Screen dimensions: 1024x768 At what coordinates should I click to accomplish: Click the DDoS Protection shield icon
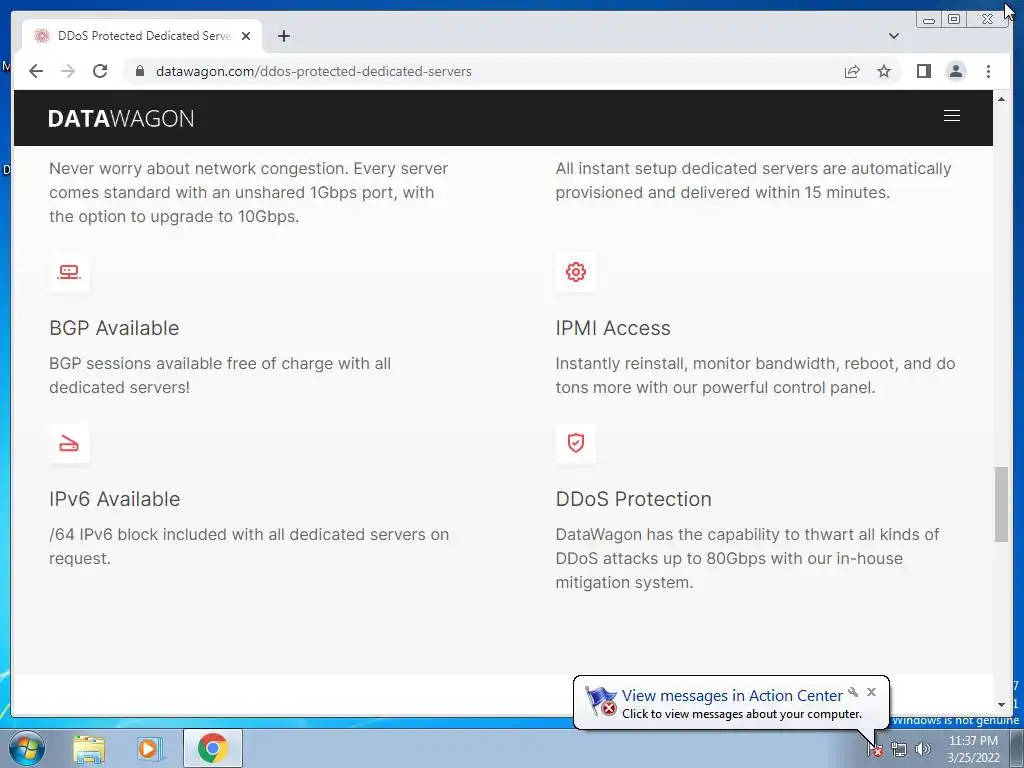coord(575,443)
